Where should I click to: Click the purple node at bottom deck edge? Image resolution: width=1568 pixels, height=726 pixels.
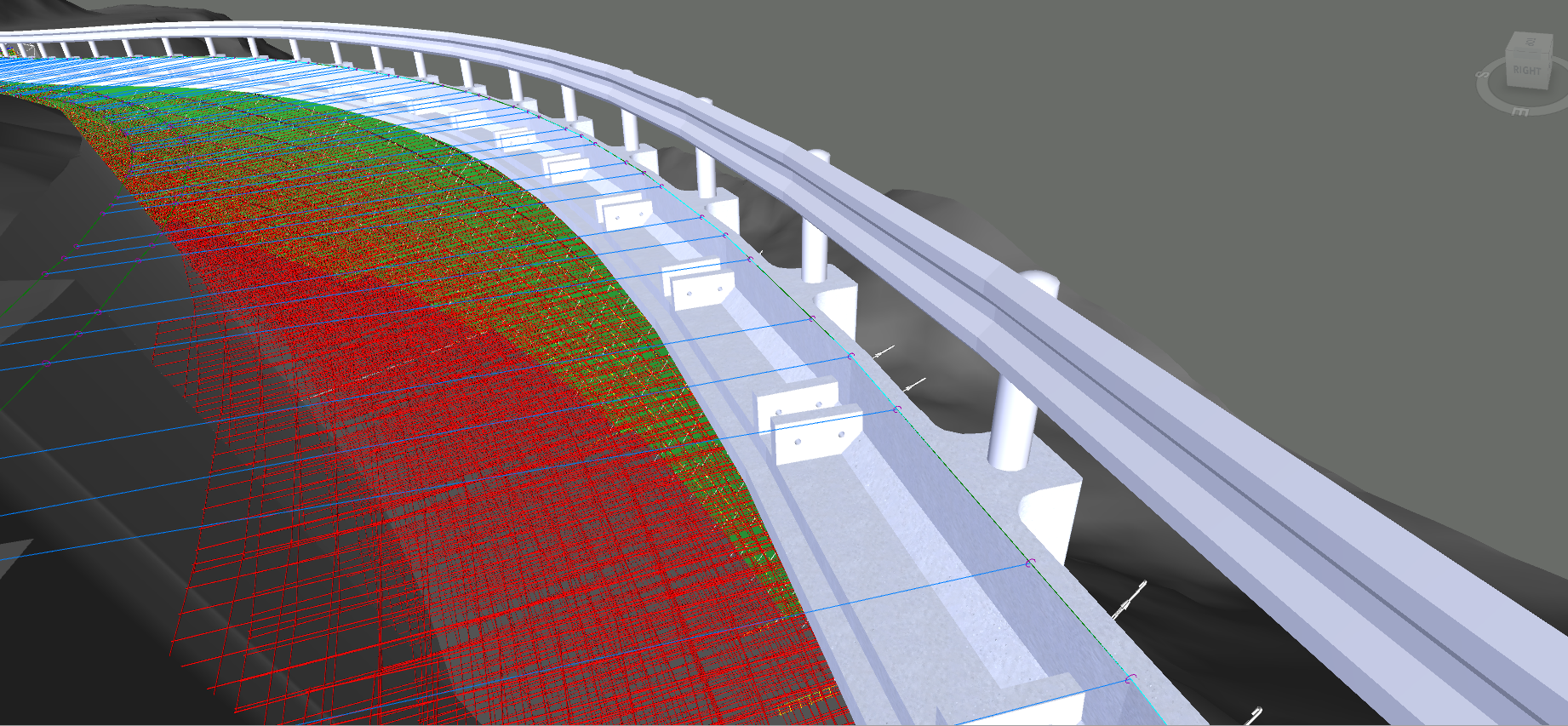tap(1130, 679)
